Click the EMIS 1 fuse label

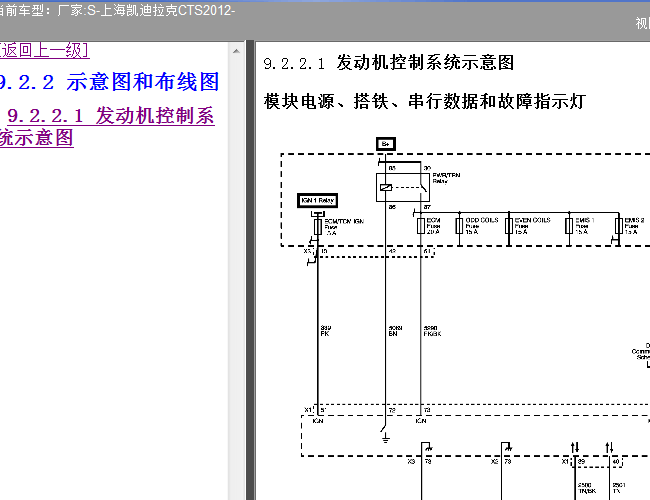(x=585, y=226)
